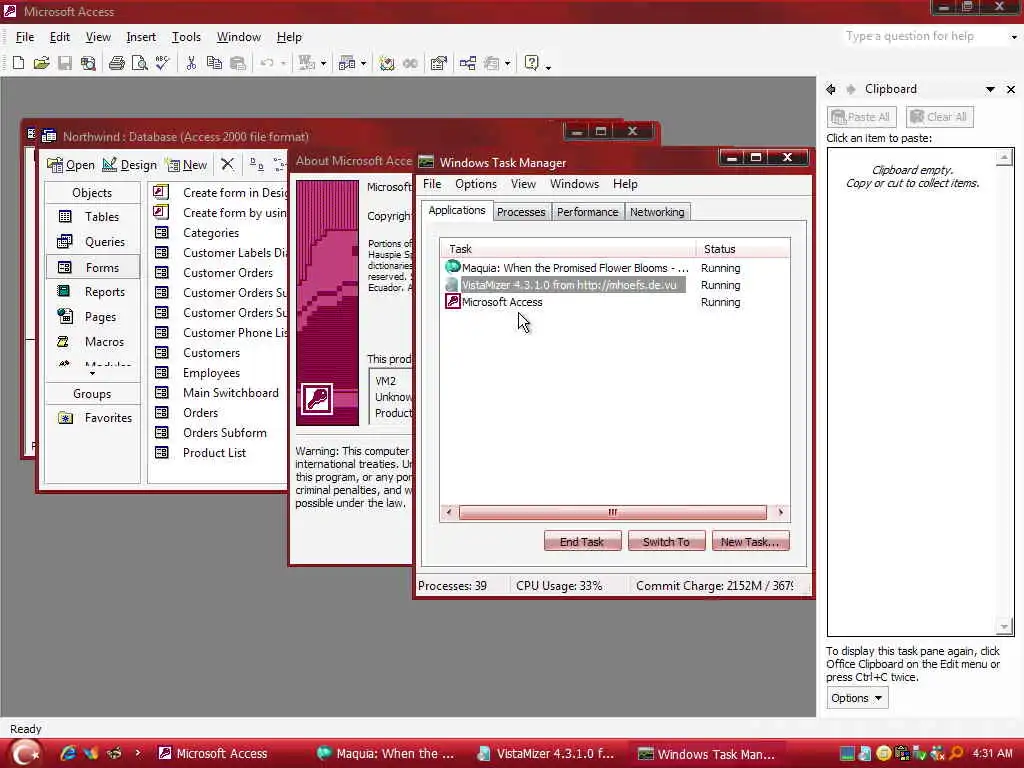Open the Clipboard task pane menu arrow

pos(990,89)
